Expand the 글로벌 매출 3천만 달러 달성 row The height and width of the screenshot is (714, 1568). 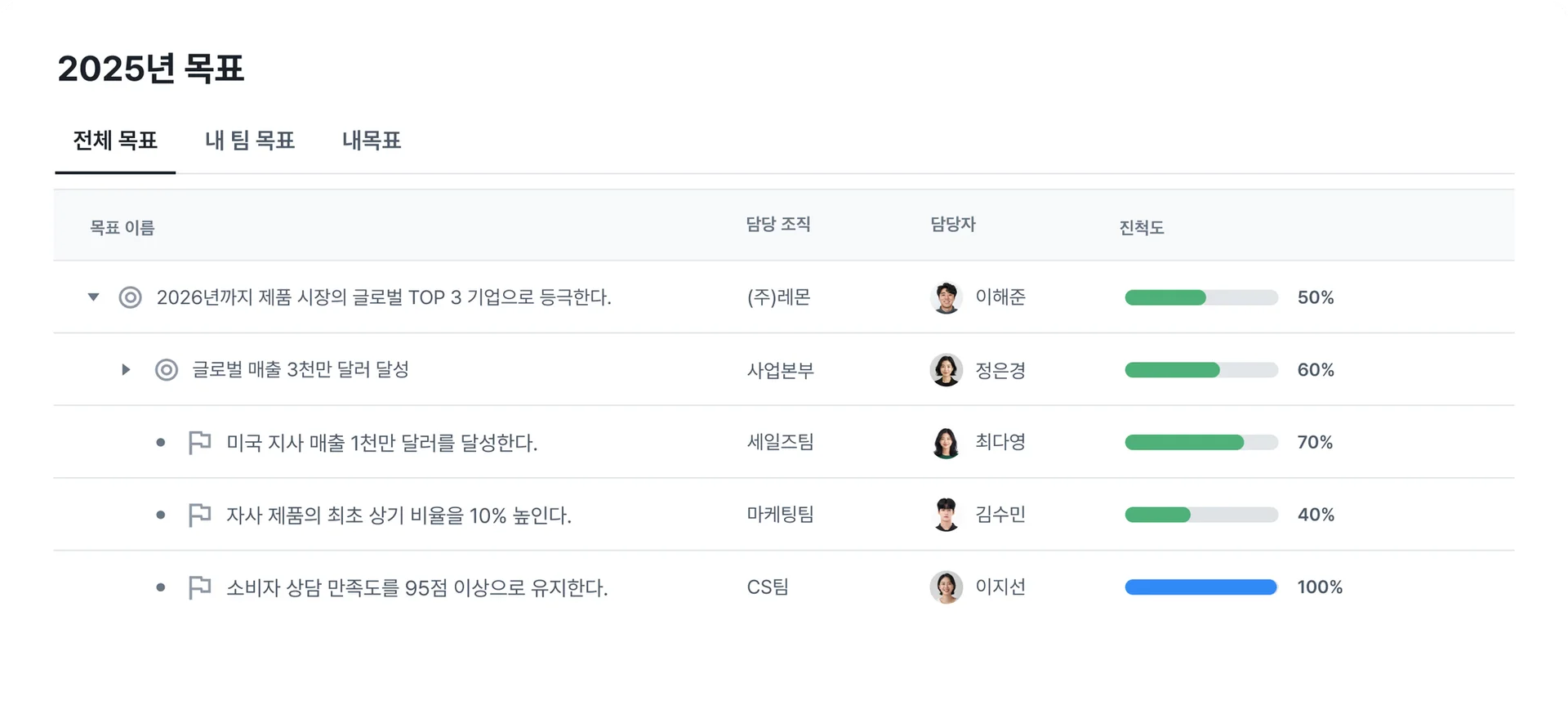[126, 370]
